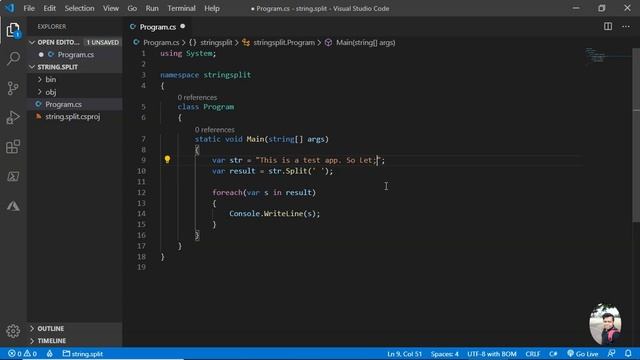Click the Ln 9, Col 51 status entry
This screenshot has height=360, width=640.
coord(404,354)
